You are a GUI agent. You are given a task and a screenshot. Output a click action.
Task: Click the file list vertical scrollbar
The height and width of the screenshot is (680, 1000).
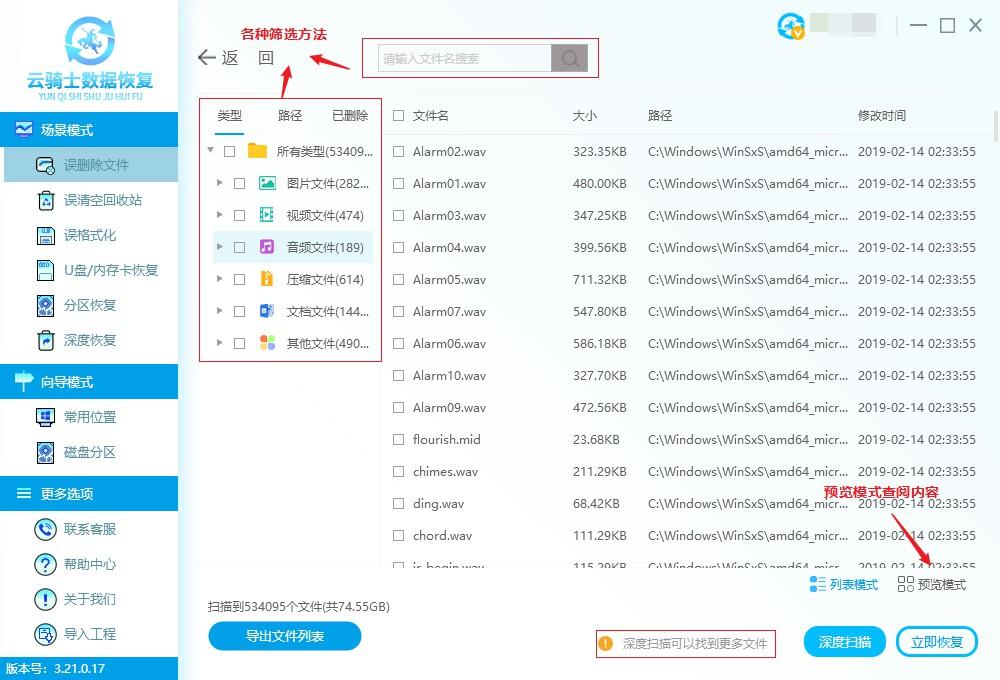click(996, 126)
